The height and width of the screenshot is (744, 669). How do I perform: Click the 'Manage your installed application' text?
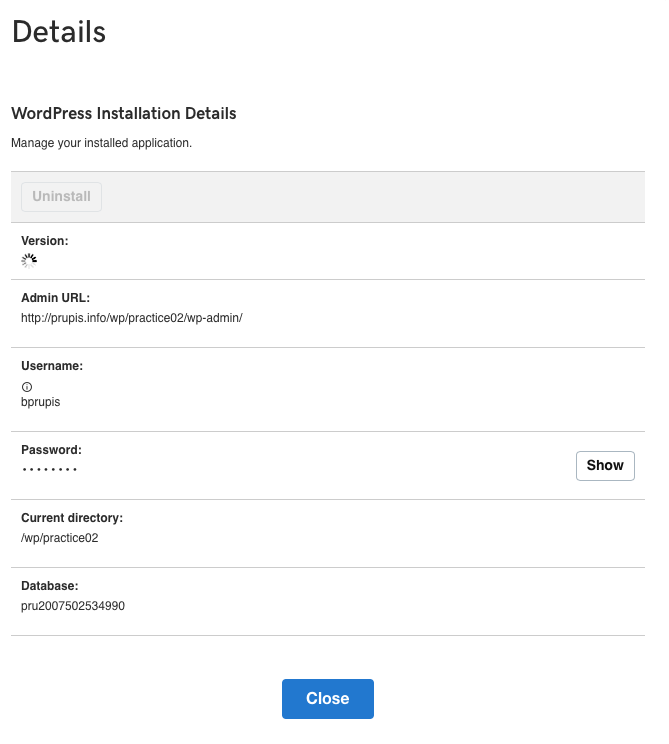101,143
